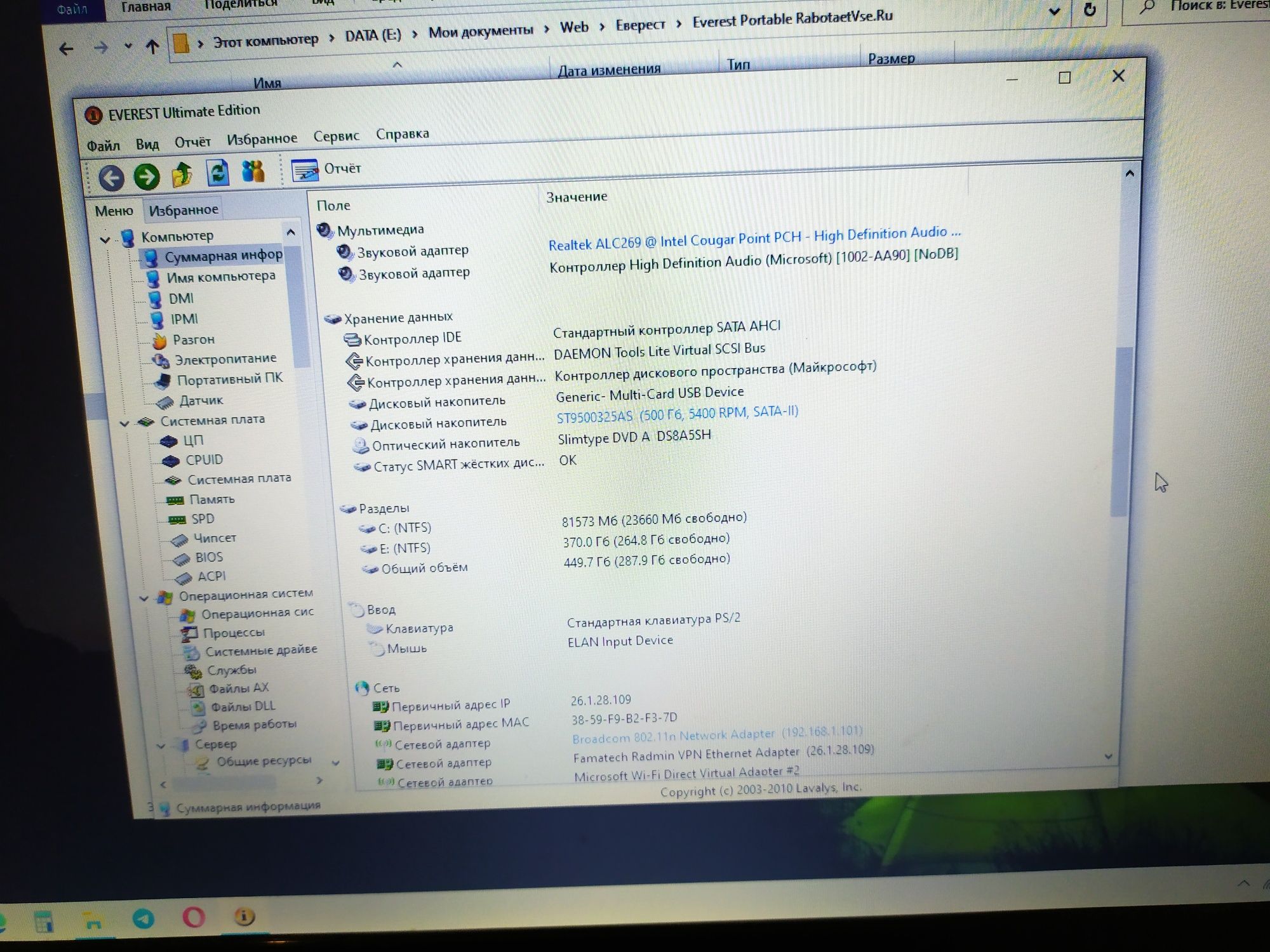
Task: Open the Broadcom 802.11n Network Adapter link
Action: point(718,736)
